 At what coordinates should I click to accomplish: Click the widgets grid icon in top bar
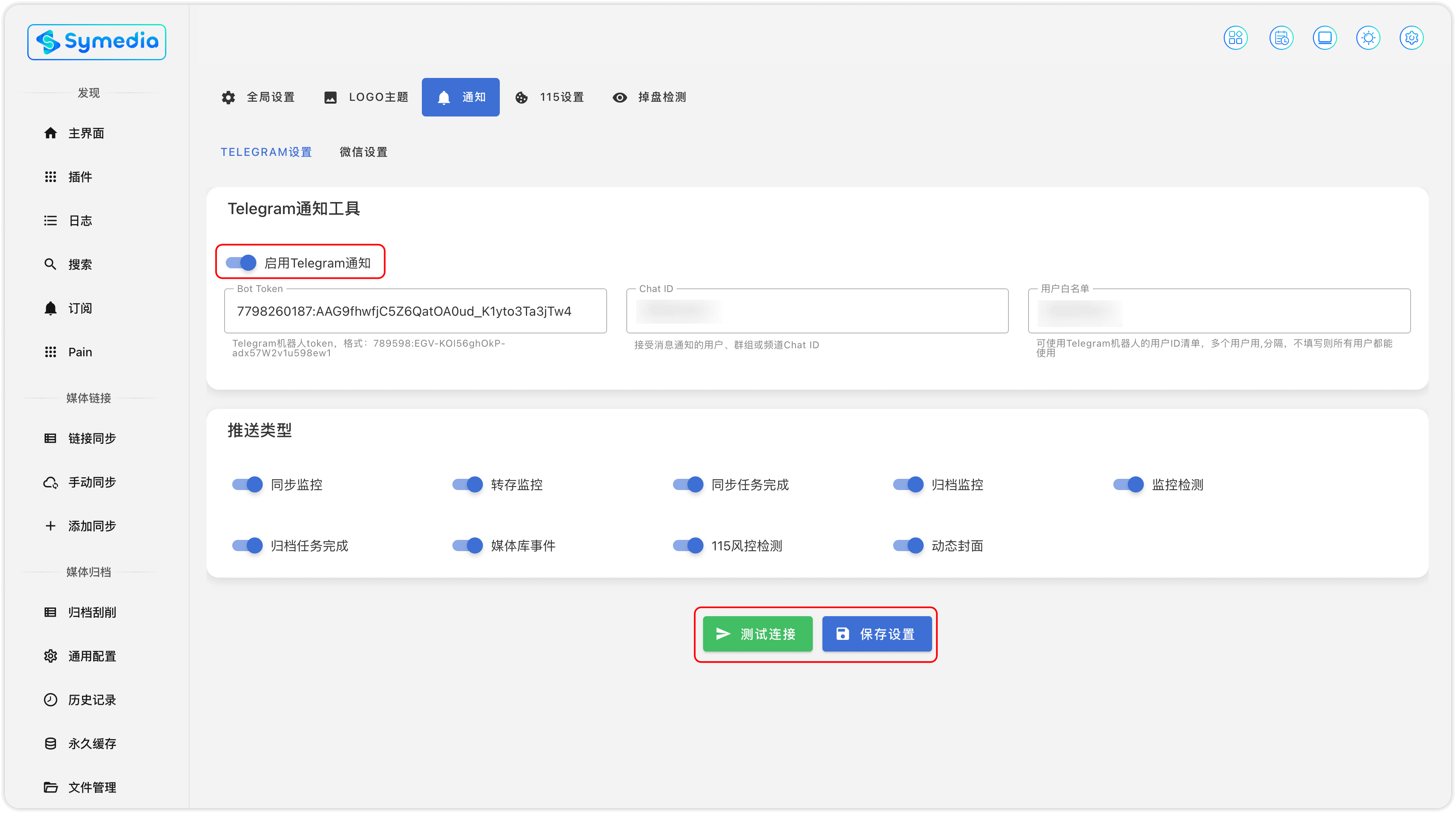(x=1235, y=38)
